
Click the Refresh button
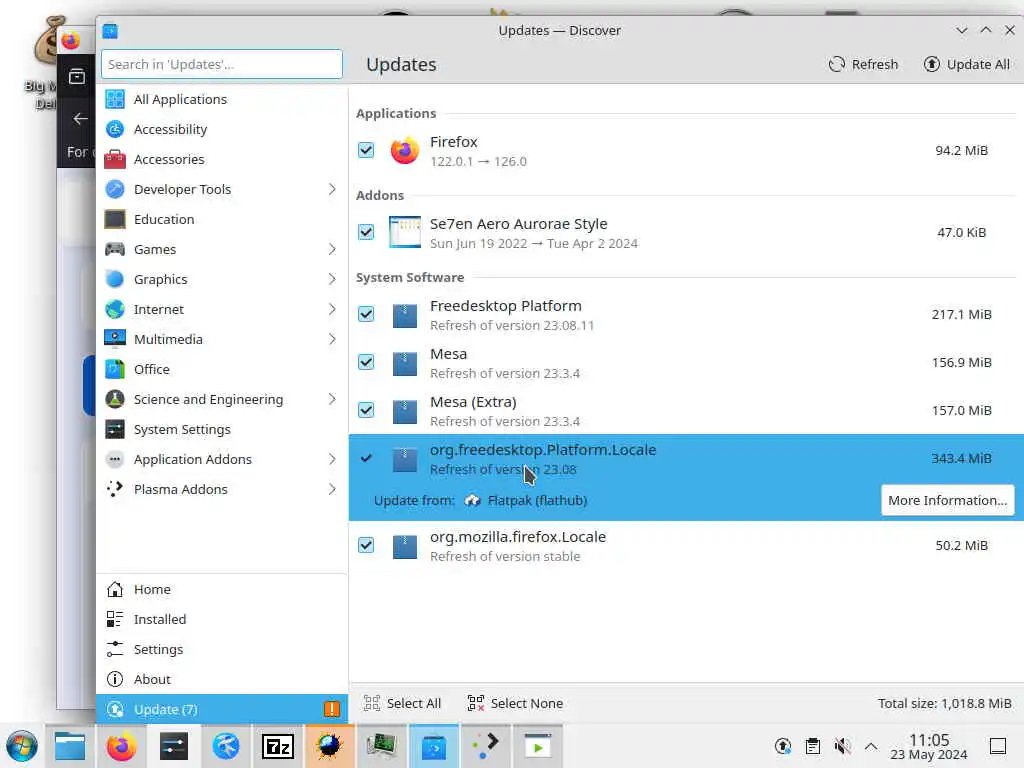point(863,65)
